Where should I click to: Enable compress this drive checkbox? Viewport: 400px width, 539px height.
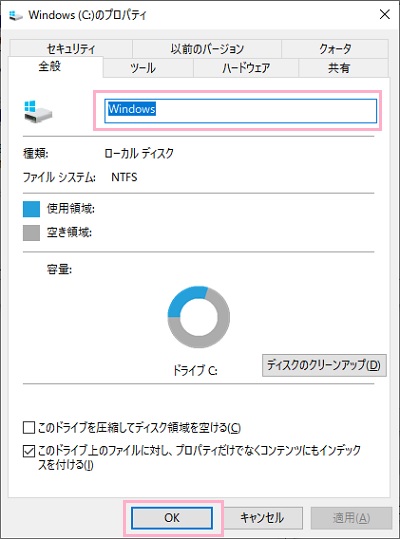pos(29,428)
